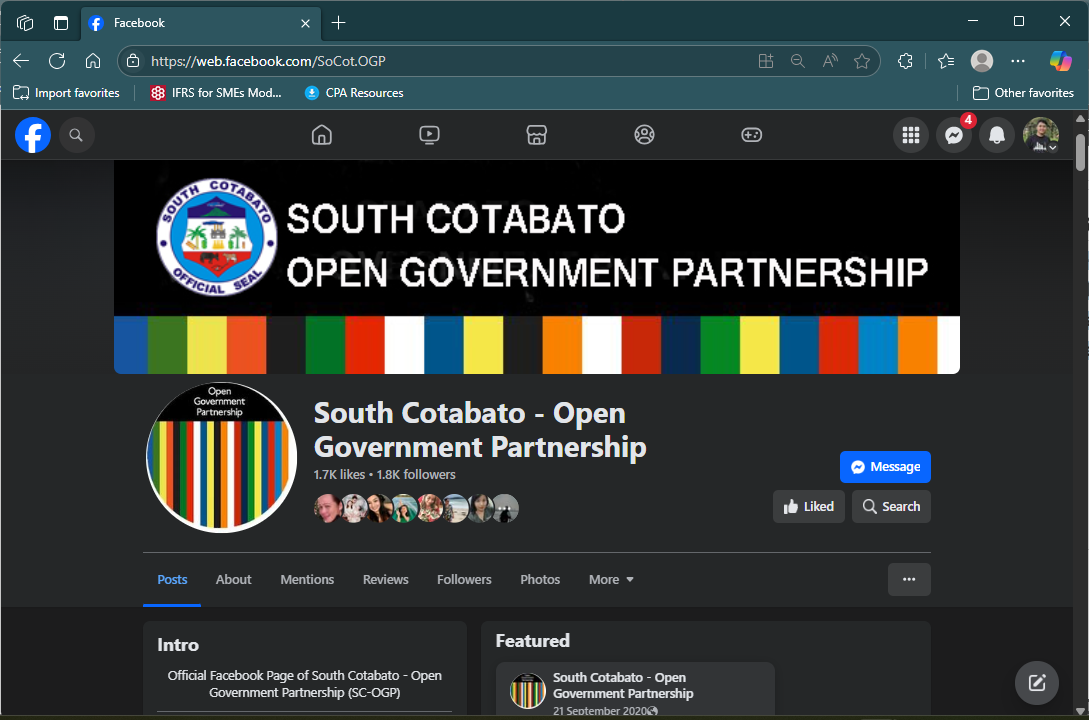Open the Facebook search magnifier

(x=76, y=135)
